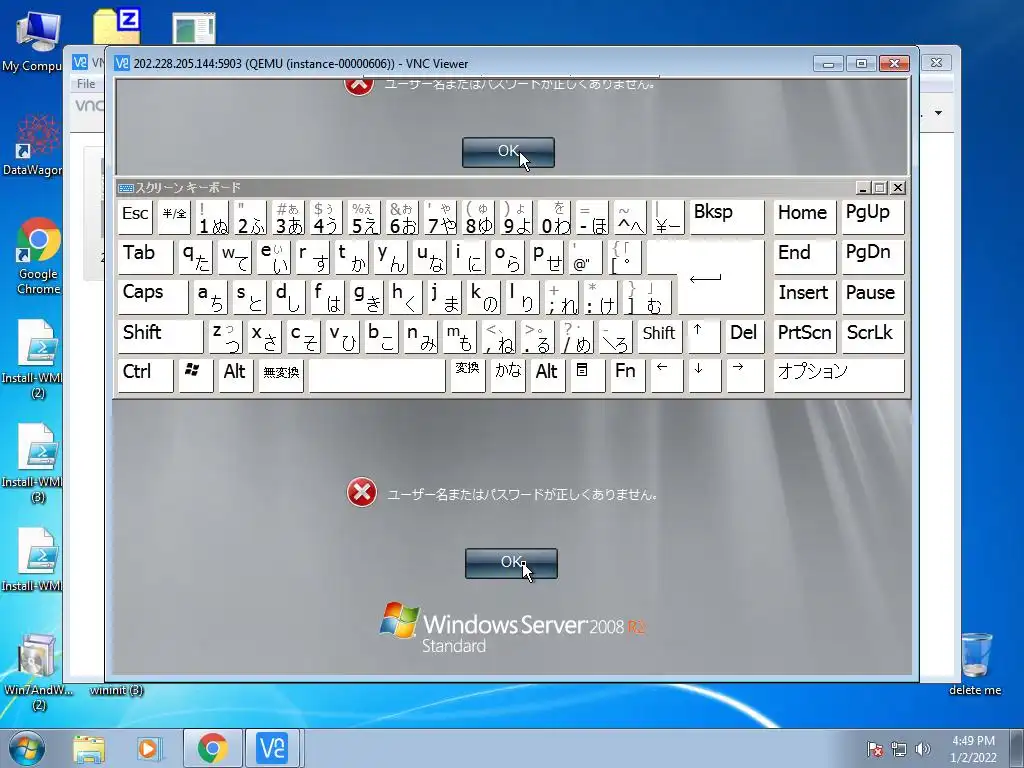Click the volume icon in system tray
This screenshot has width=1024, height=768.
click(923, 748)
